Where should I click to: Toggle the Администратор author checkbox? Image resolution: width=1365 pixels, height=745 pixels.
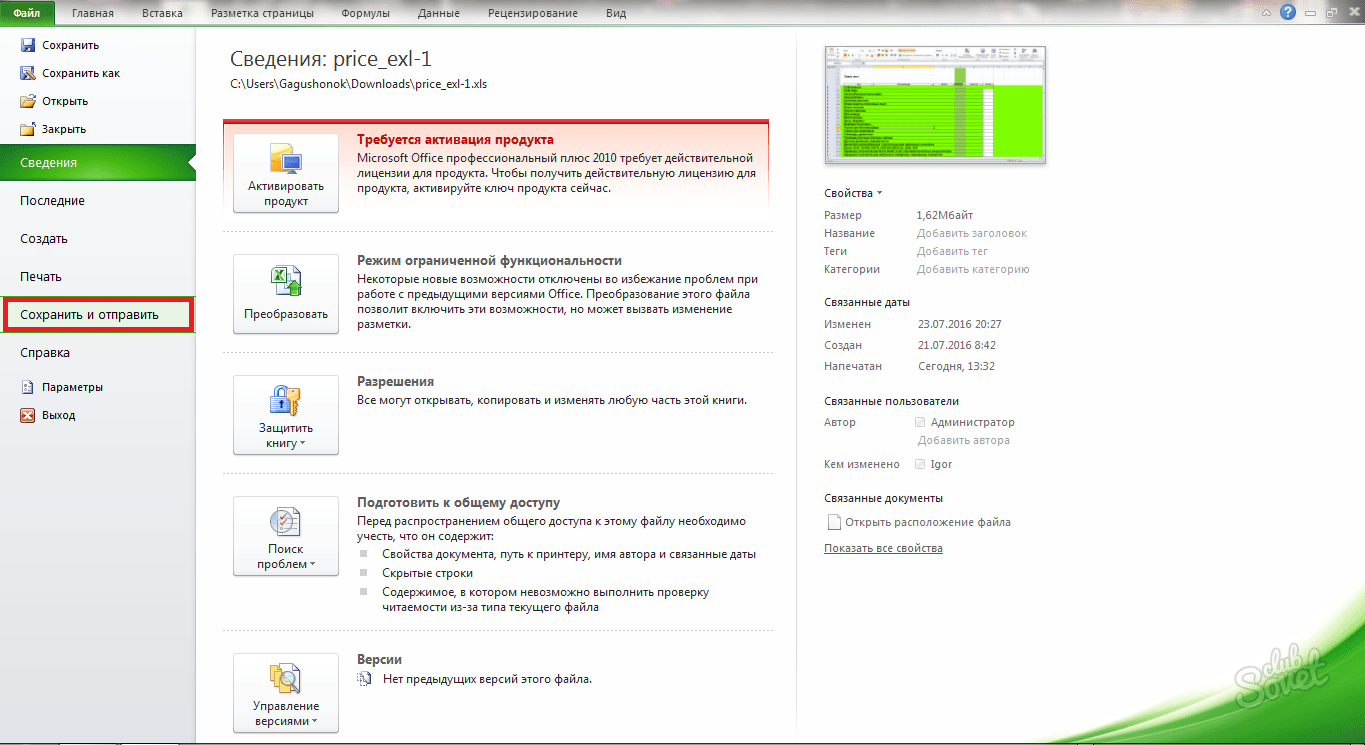tap(920, 422)
